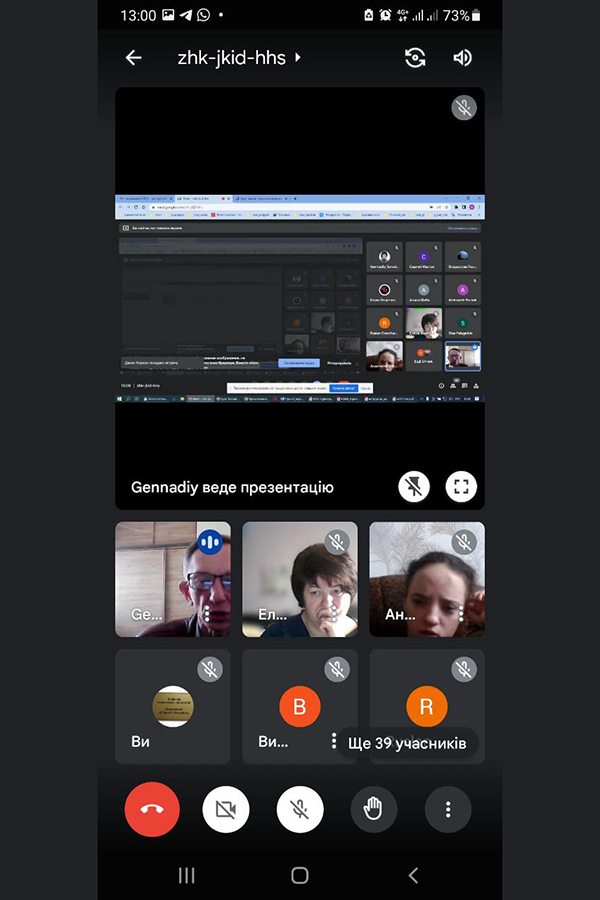Open options for the Ge... tile
600x900 pixels.
click(x=207, y=614)
